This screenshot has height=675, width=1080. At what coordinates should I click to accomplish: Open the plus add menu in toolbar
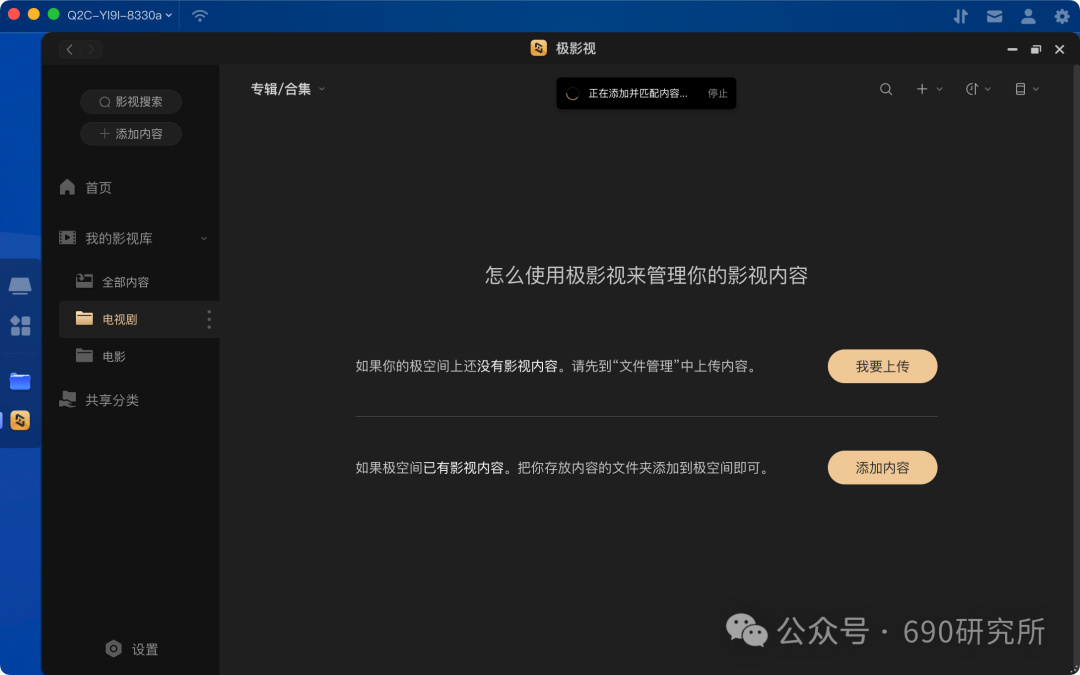(x=928, y=89)
